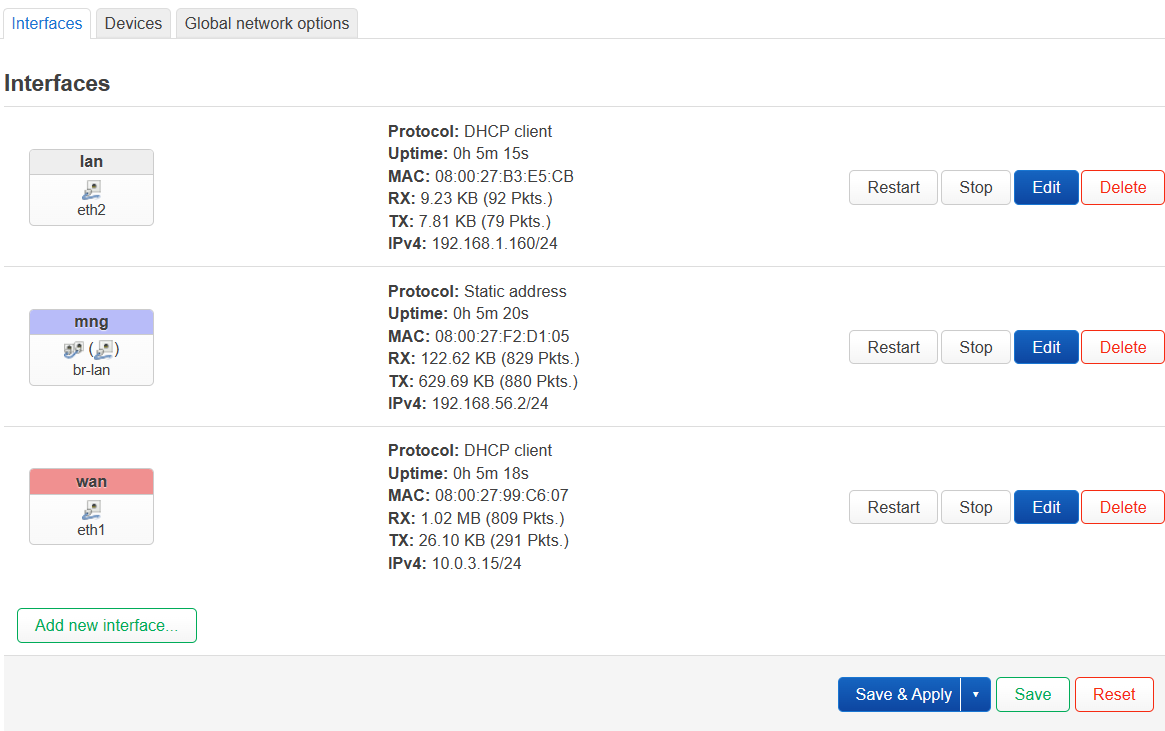
Task: Select the Interfaces tab
Action: tap(47, 23)
